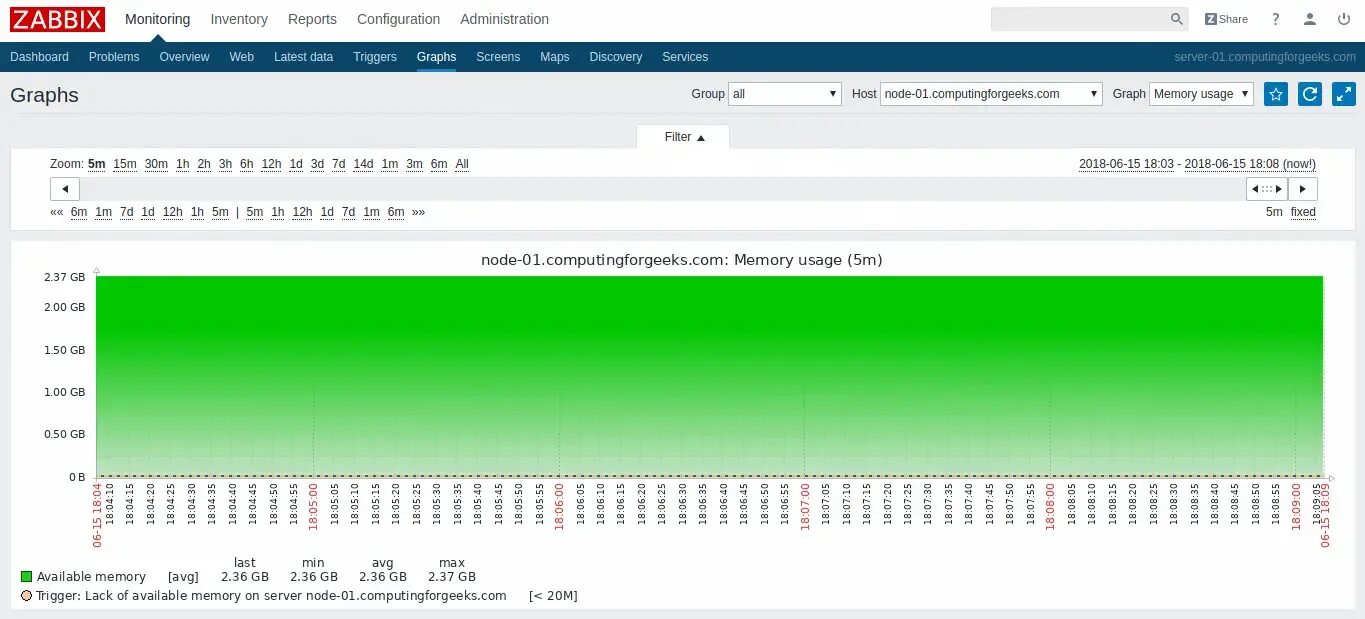Screen dimensions: 1365x619
Task: Set zoom to 30m
Action: (x=156, y=164)
